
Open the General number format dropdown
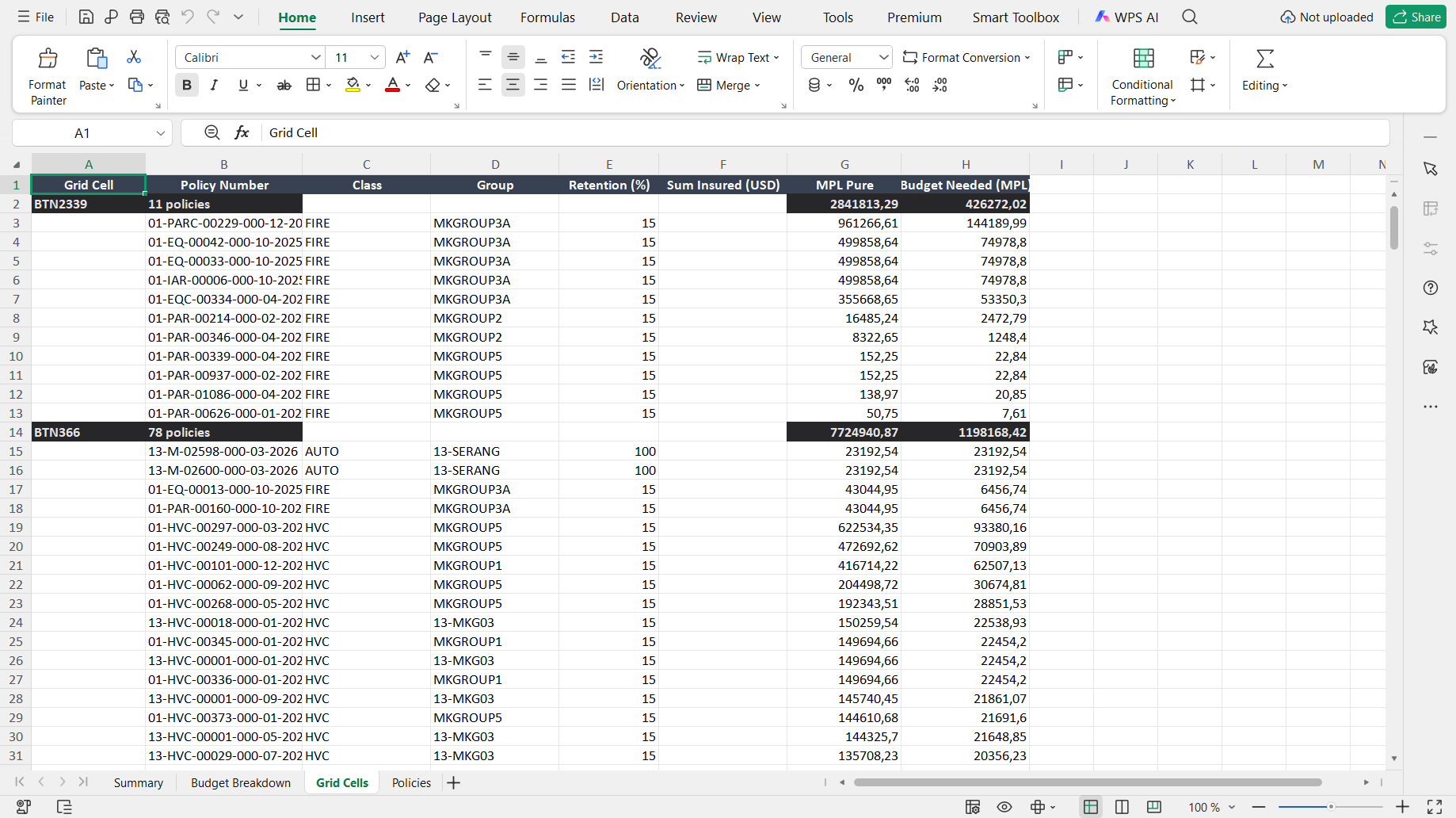point(884,57)
